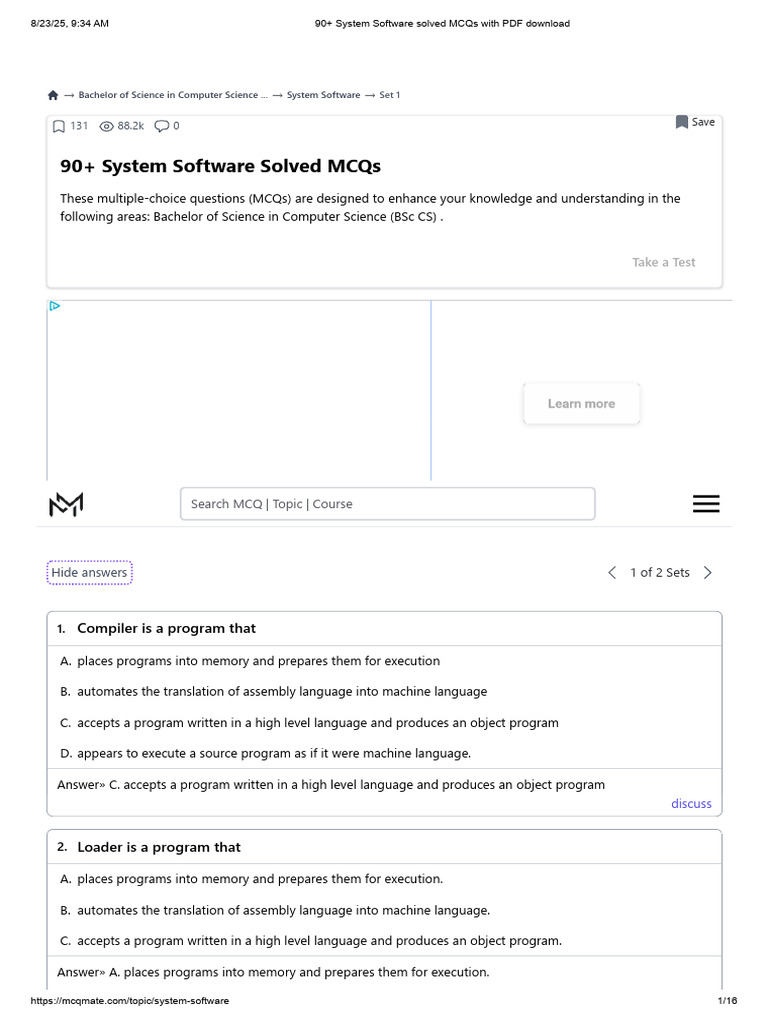Go to the next set arrow

[708, 573]
